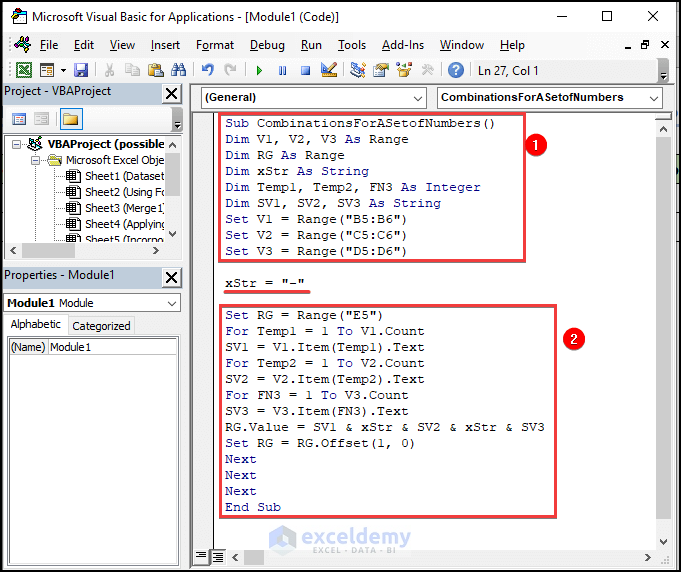The height and width of the screenshot is (572, 681).
Task: Open the Tools menu
Action: click(352, 45)
